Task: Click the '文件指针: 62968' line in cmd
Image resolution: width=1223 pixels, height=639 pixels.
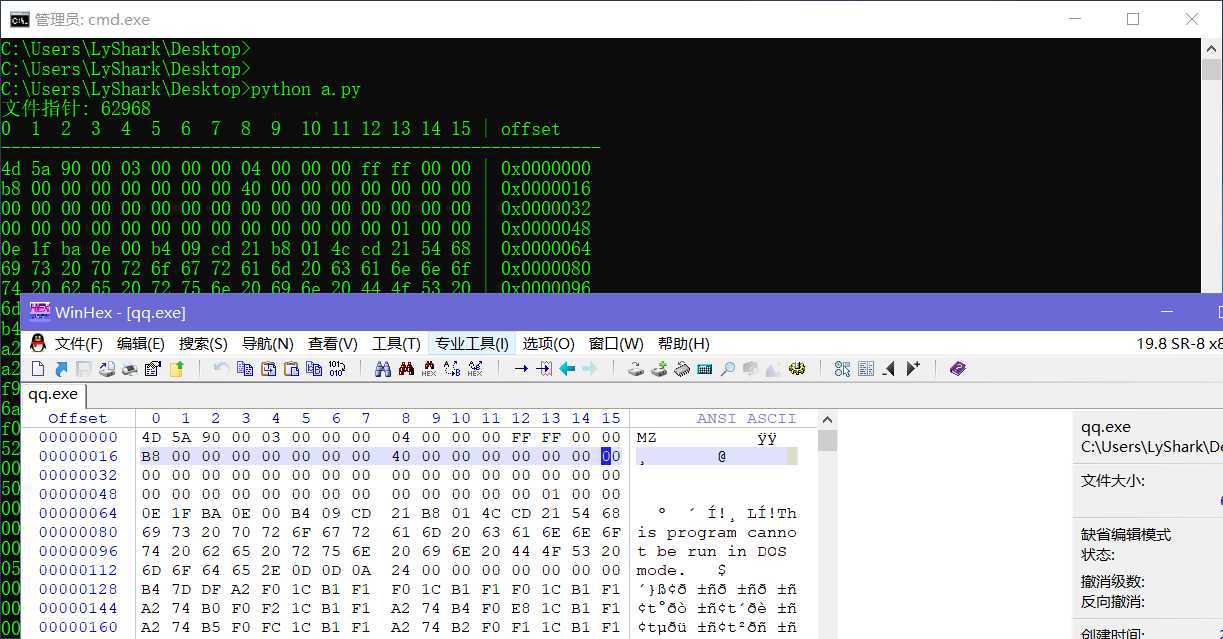Action: [x=76, y=108]
